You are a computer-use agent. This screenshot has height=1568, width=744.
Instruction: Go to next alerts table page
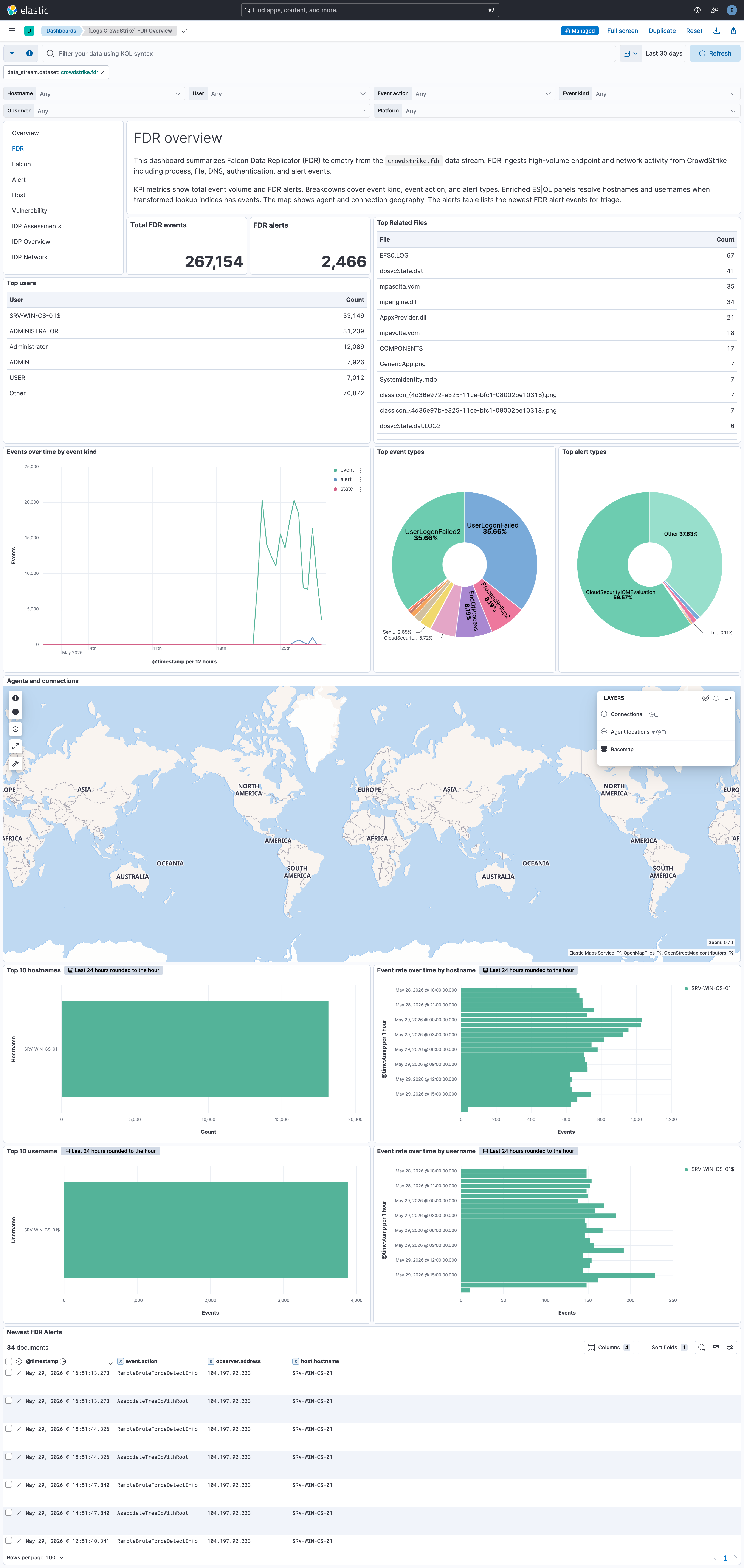click(735, 1558)
